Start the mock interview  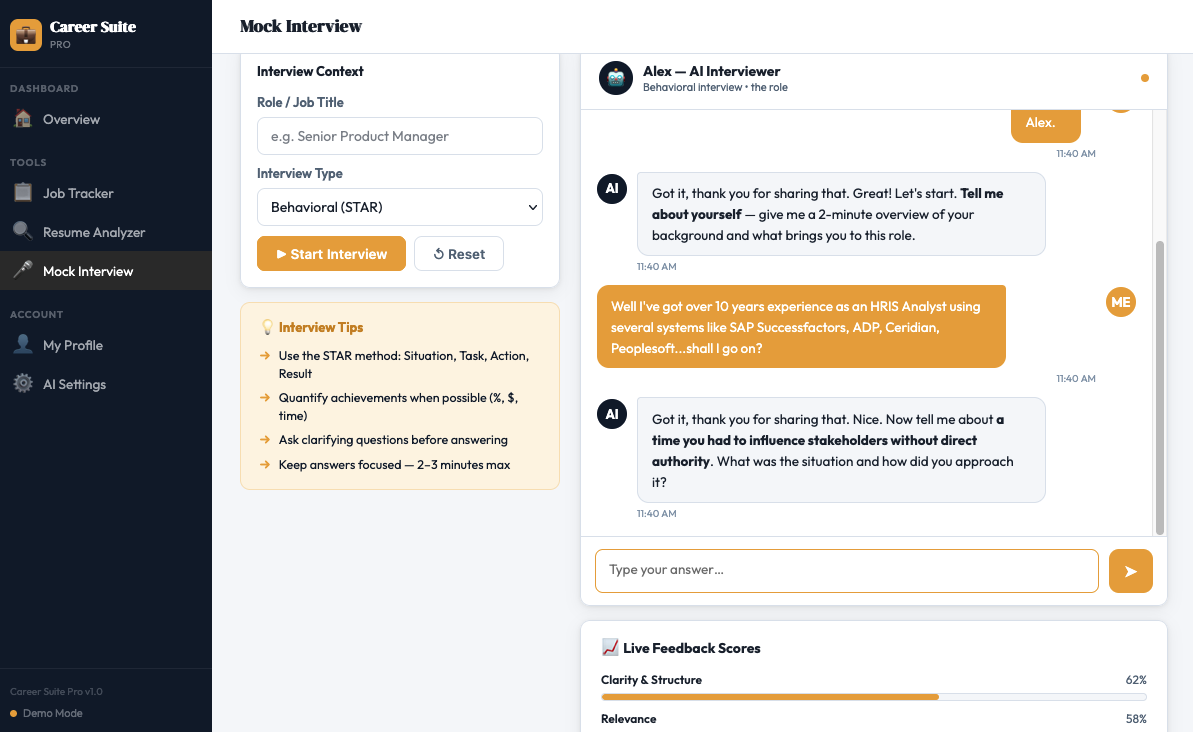click(331, 253)
